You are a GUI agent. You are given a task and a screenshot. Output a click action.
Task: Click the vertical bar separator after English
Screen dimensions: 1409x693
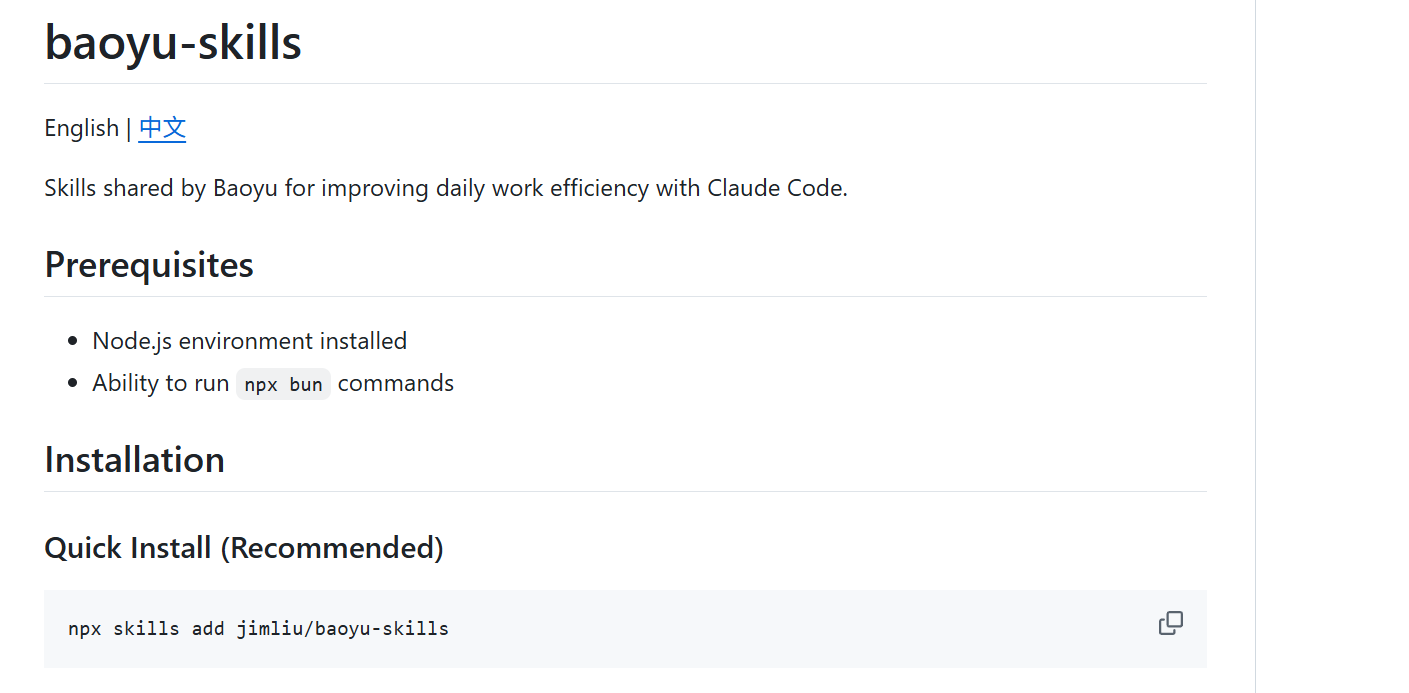pos(129,128)
